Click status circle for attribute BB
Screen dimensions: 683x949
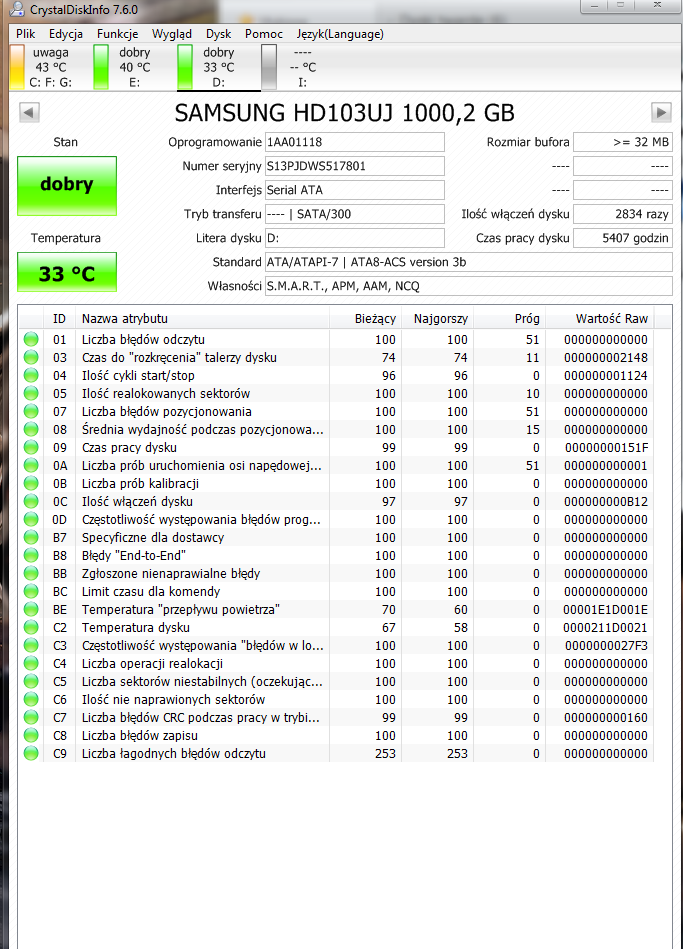tap(31, 574)
